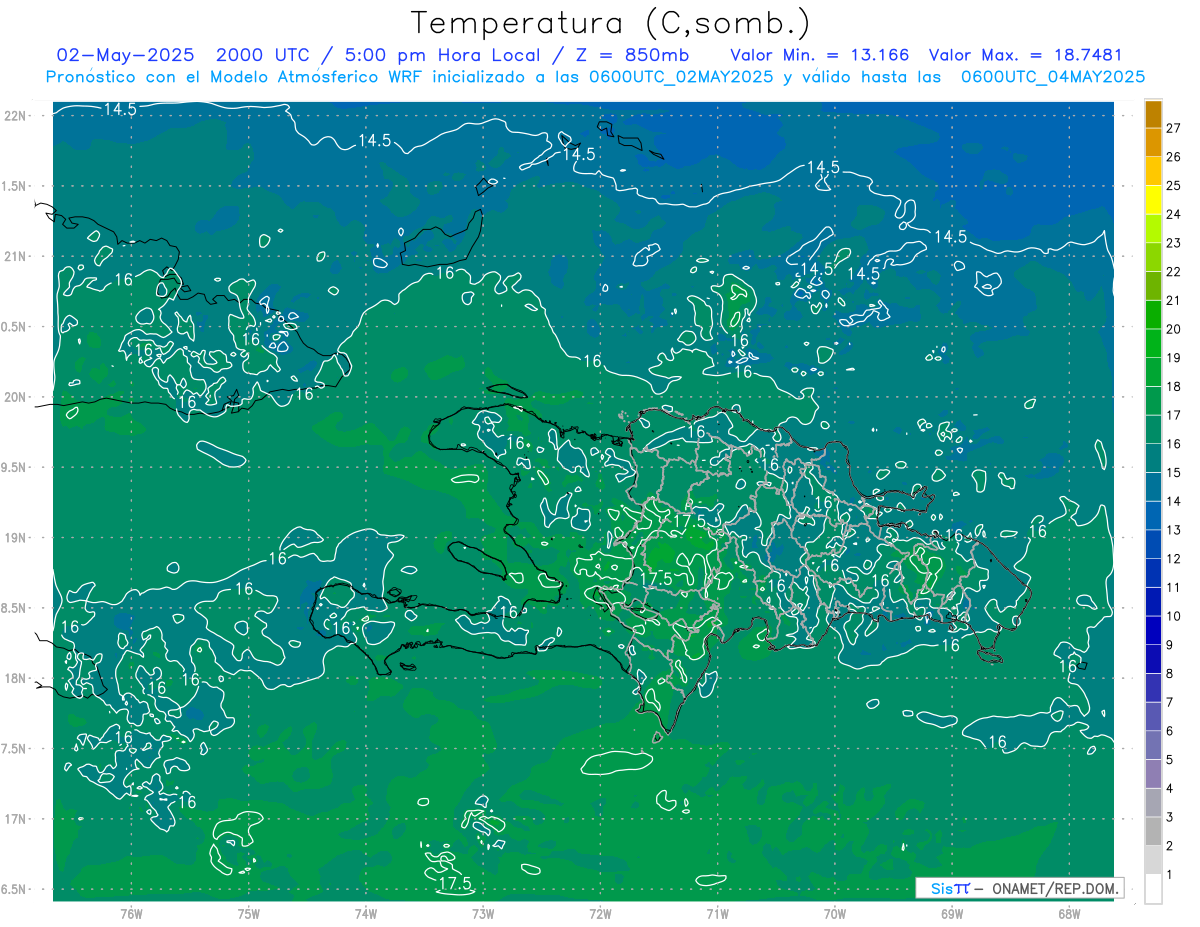
Task: Click the "70W" longitude label
Action: point(835,914)
